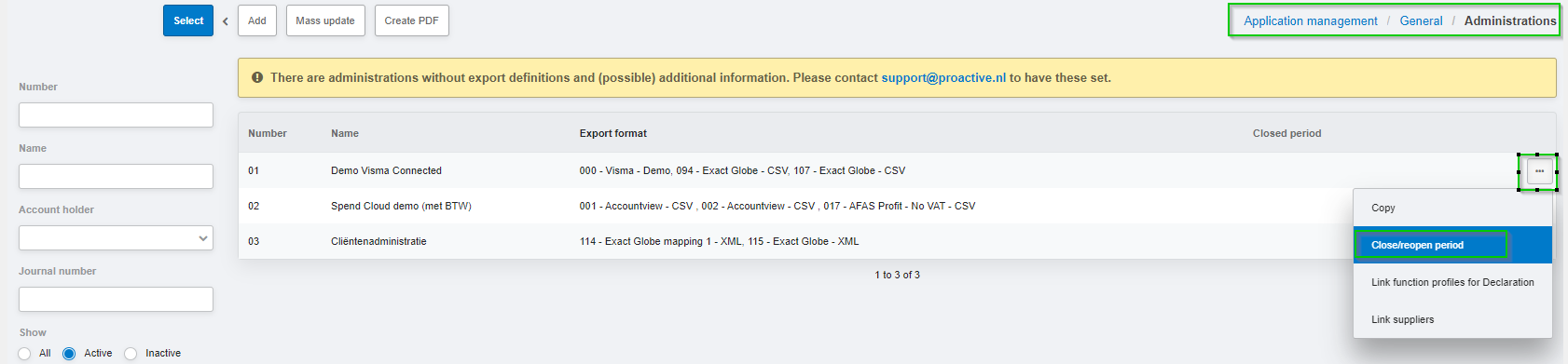
Task: Select the Inactive radio button
Action: (x=131, y=354)
